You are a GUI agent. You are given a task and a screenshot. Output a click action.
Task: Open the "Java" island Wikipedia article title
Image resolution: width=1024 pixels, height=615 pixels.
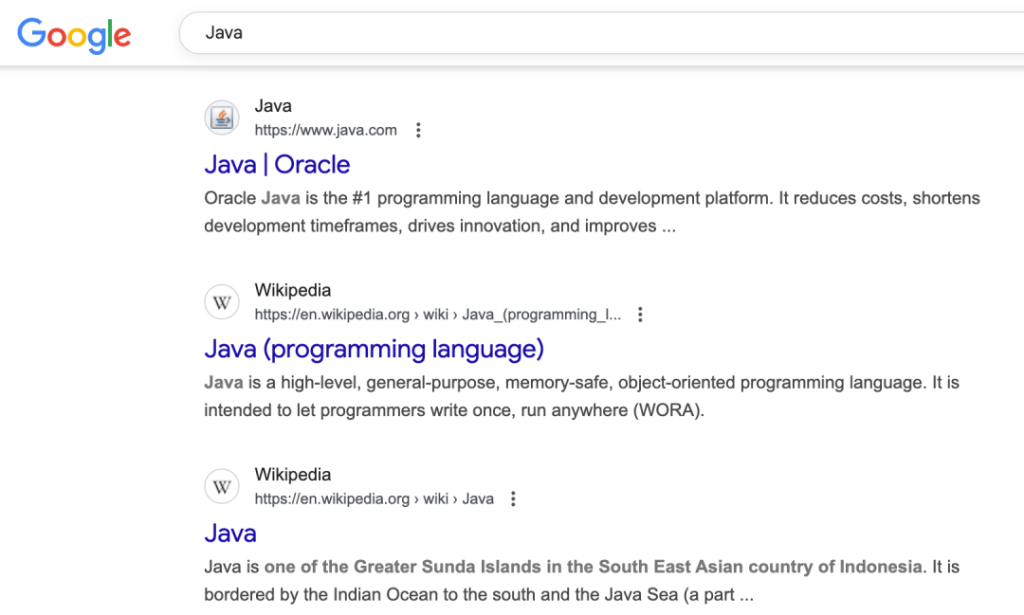(x=230, y=533)
